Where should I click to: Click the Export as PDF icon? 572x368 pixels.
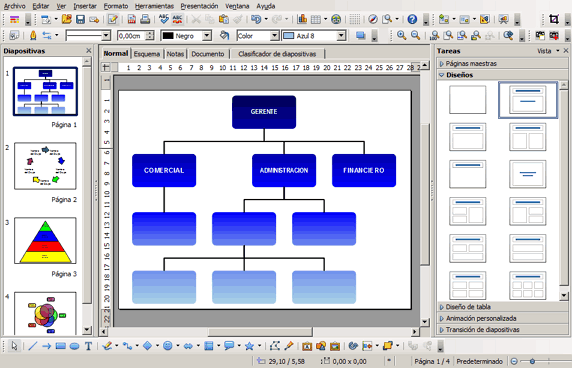pyautogui.click(x=132, y=19)
